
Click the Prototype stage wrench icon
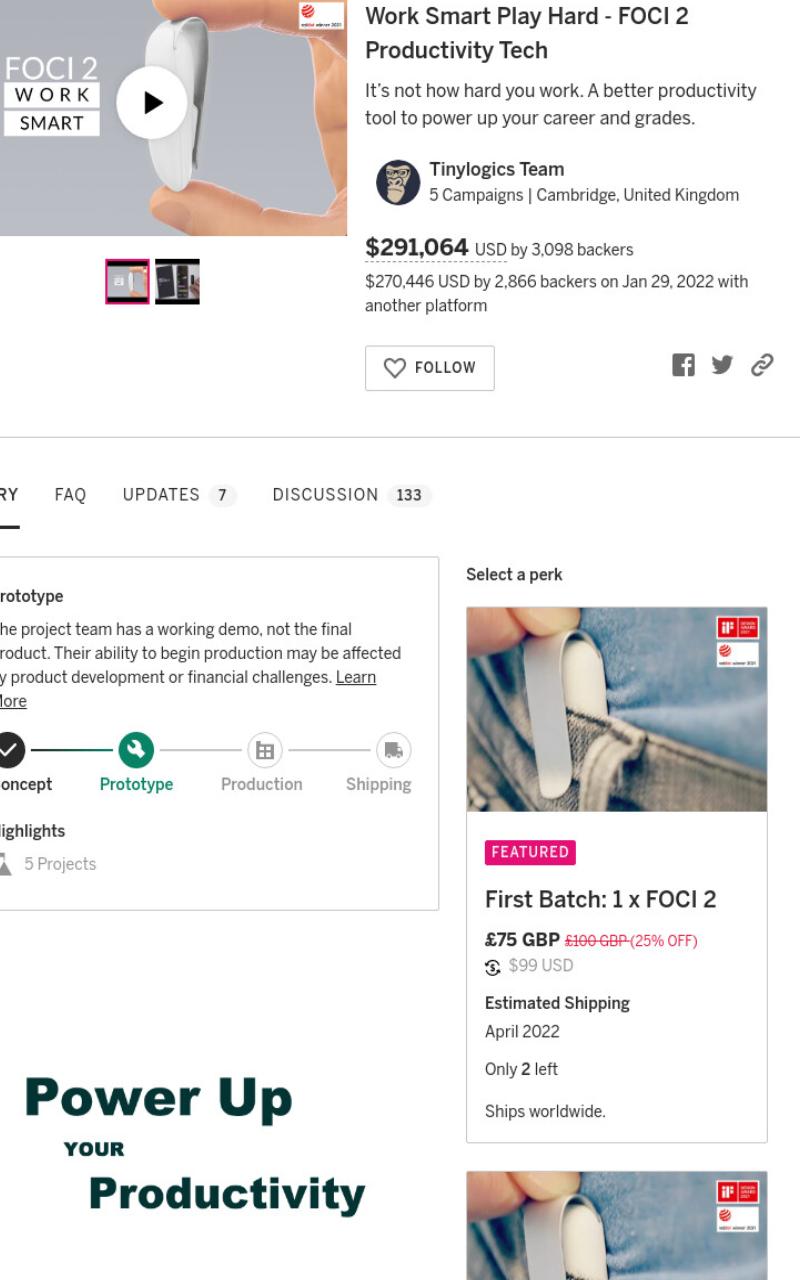pos(136,750)
